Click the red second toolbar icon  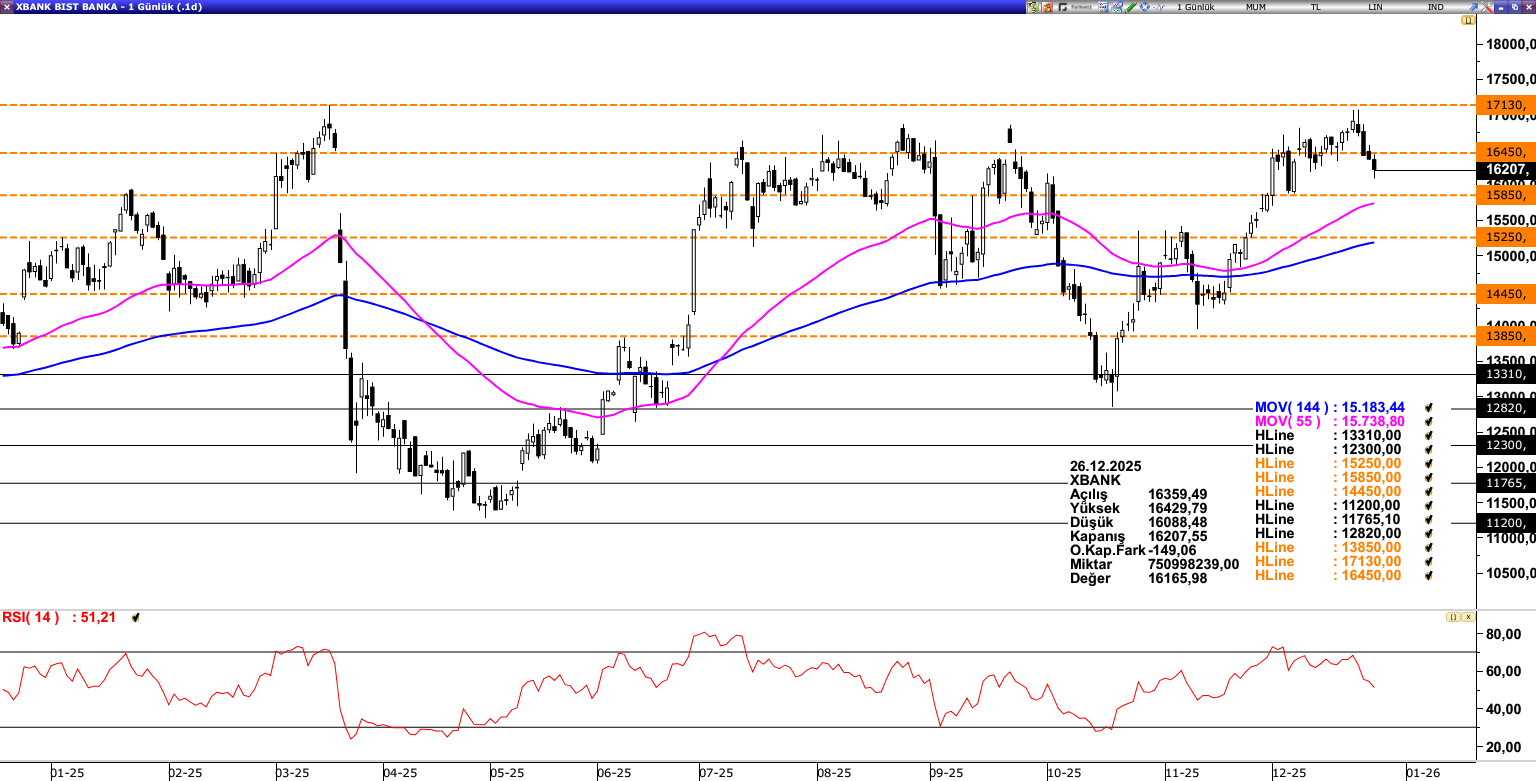[1048, 7]
